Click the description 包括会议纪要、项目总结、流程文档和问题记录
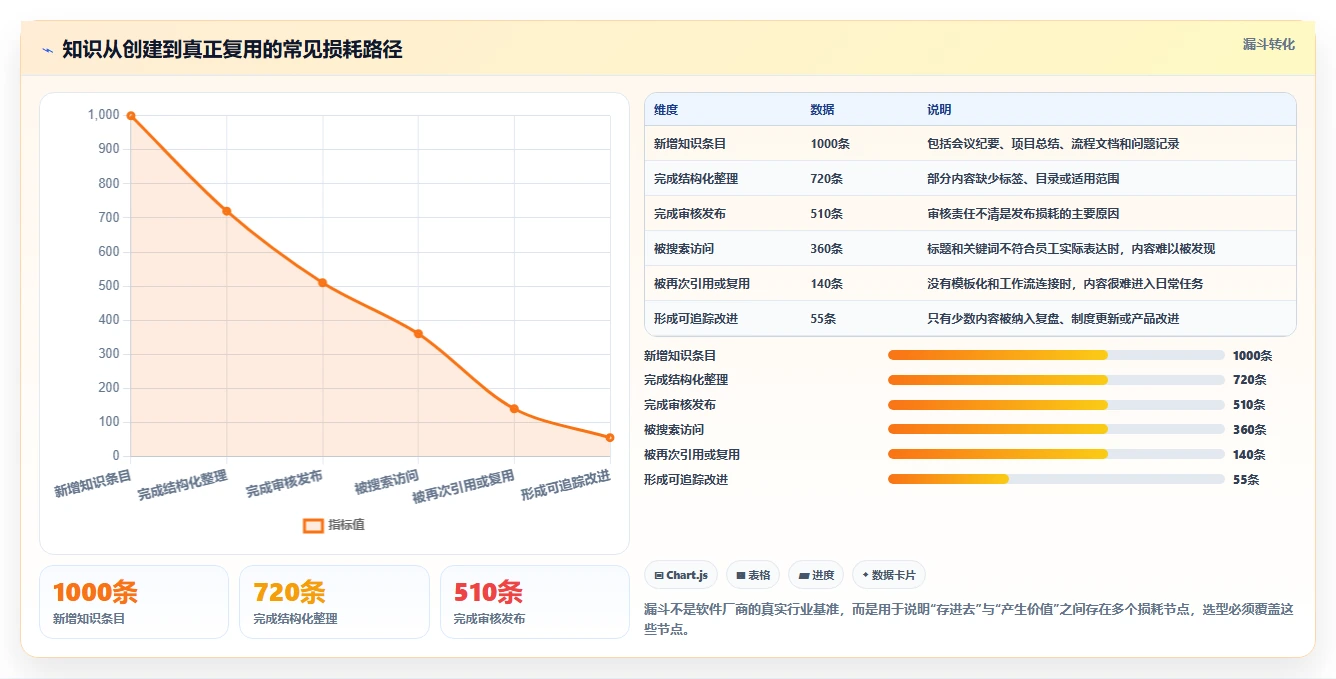This screenshot has height=679, width=1336. click(1053, 144)
